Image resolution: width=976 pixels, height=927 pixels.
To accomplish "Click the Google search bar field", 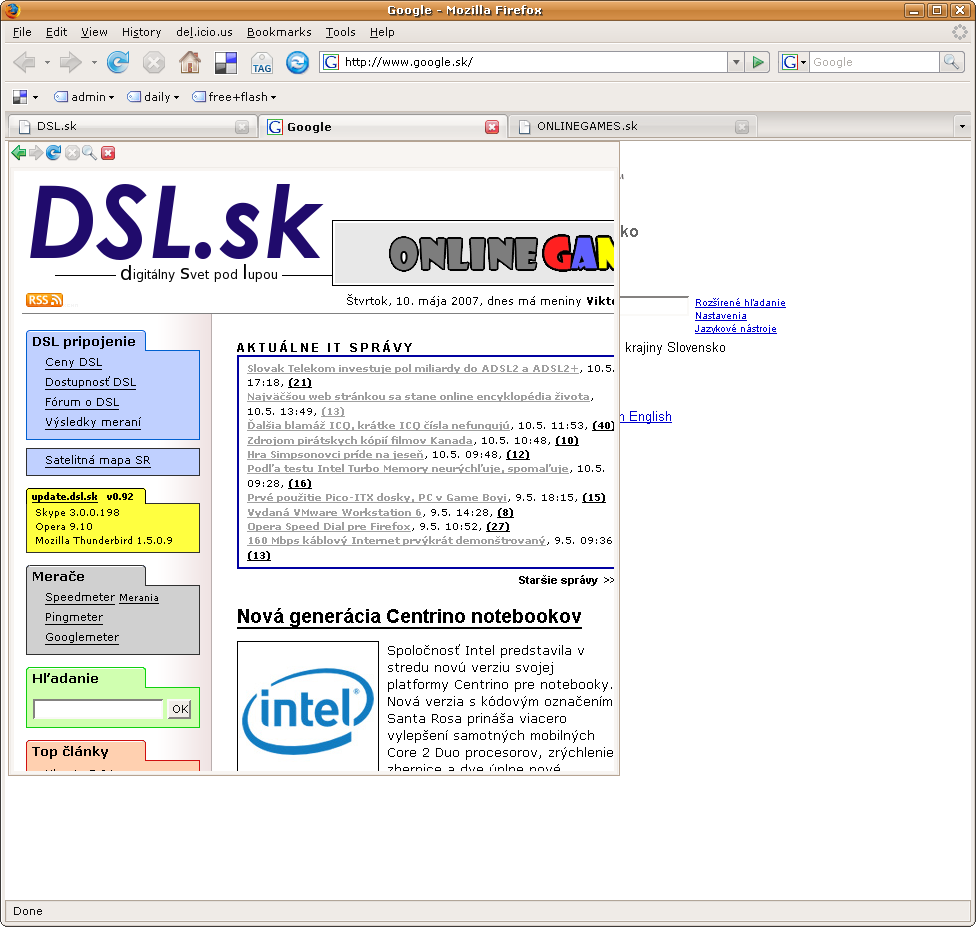I will (874, 62).
